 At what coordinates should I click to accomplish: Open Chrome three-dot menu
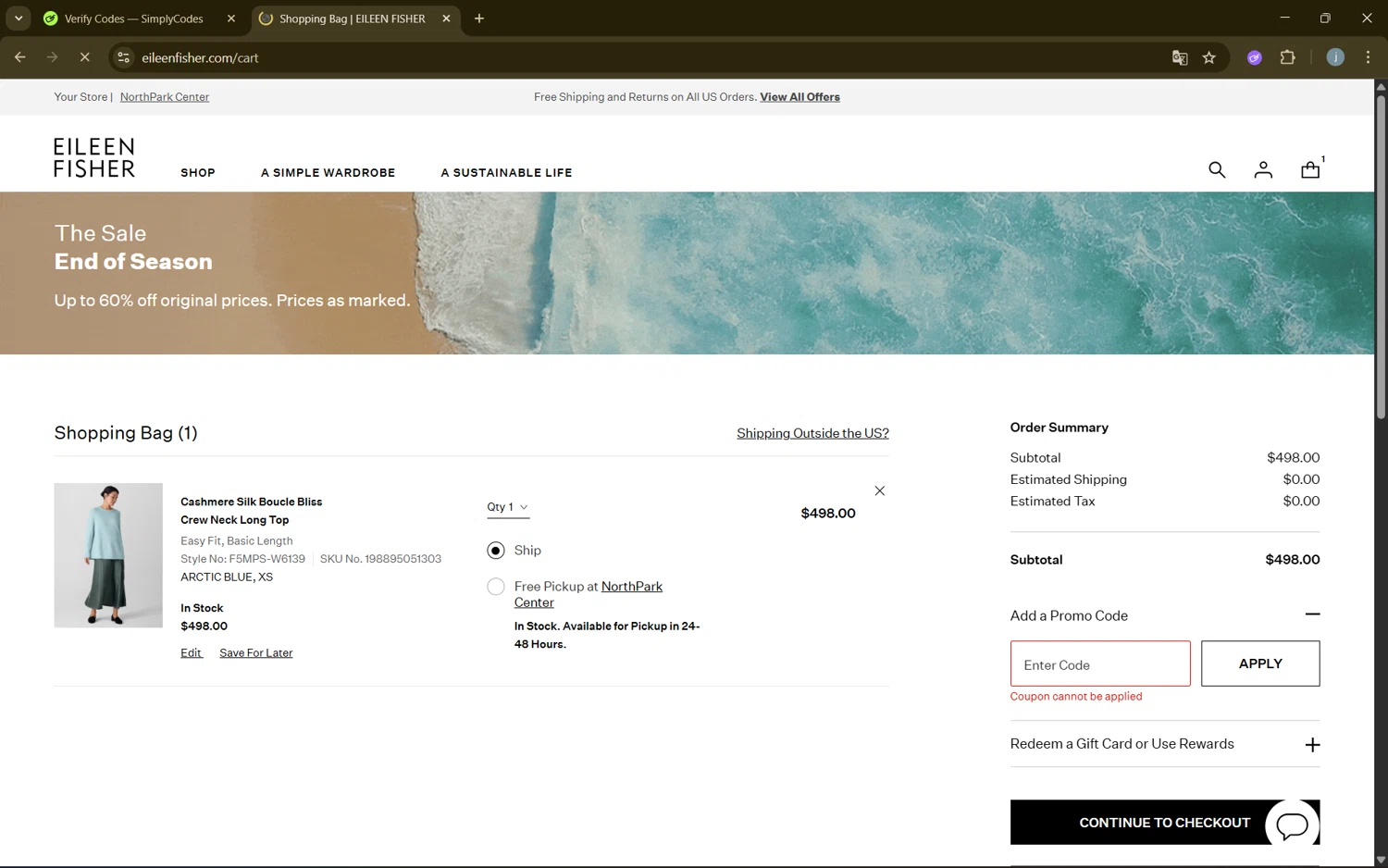pyautogui.click(x=1368, y=57)
